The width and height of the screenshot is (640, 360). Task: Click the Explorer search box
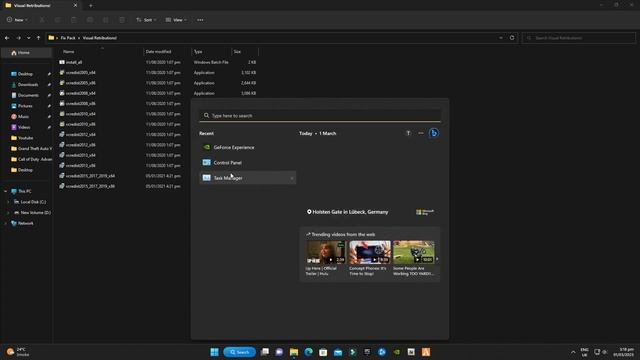(x=578, y=38)
